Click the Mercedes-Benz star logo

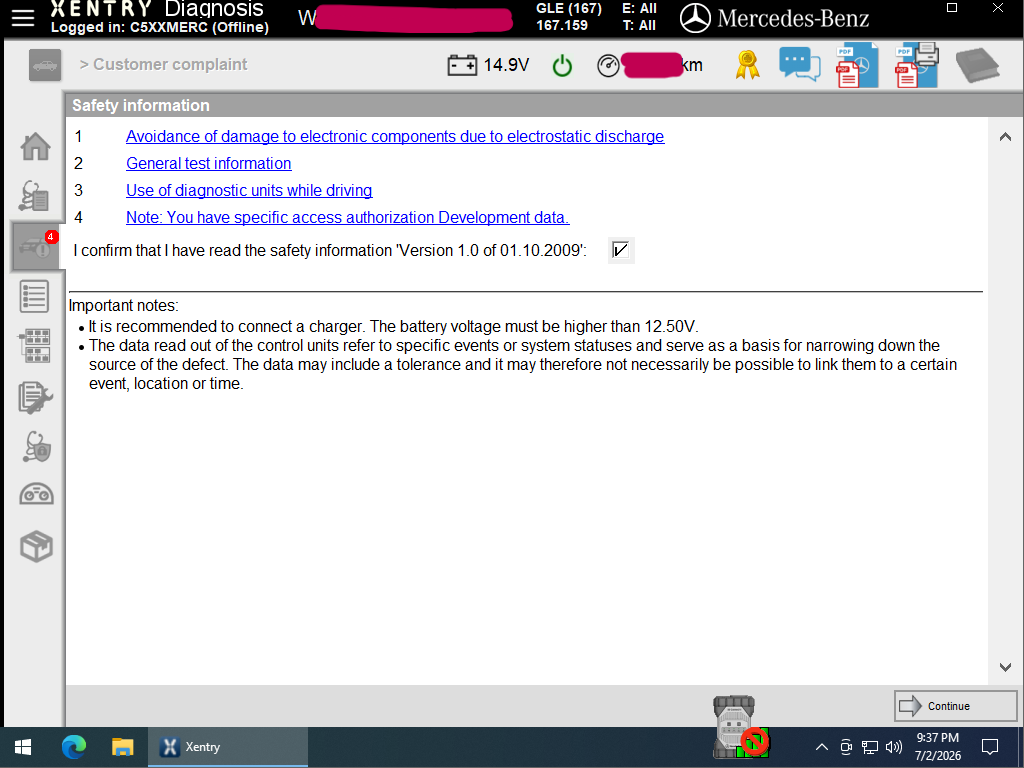coord(695,18)
